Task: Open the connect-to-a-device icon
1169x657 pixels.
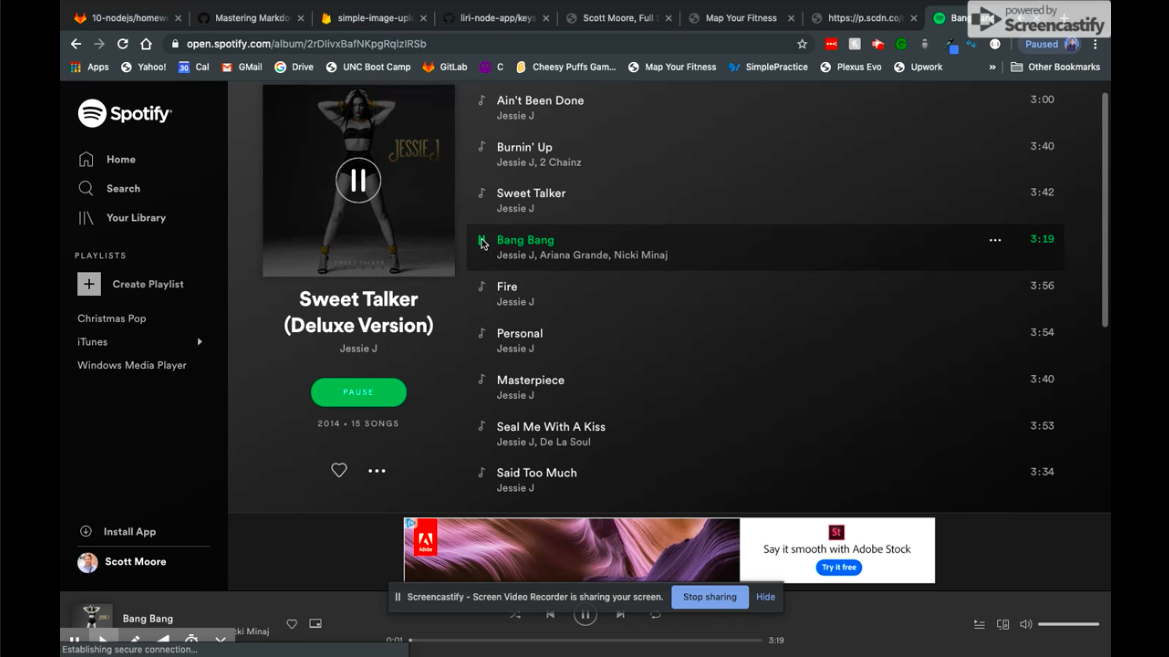Action: click(x=1003, y=624)
